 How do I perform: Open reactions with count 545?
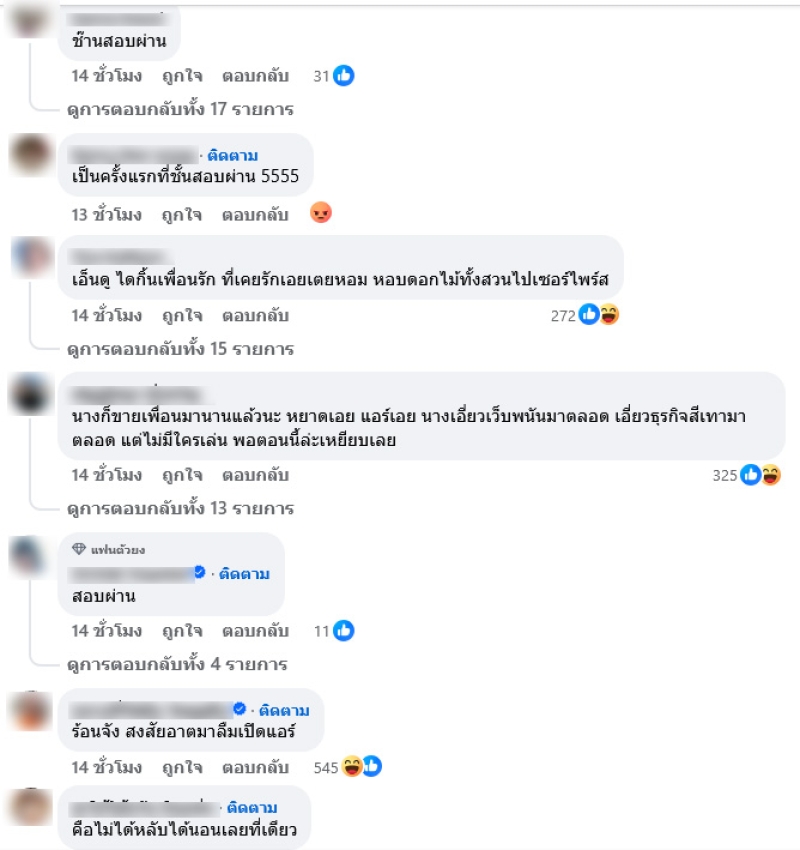(x=347, y=767)
